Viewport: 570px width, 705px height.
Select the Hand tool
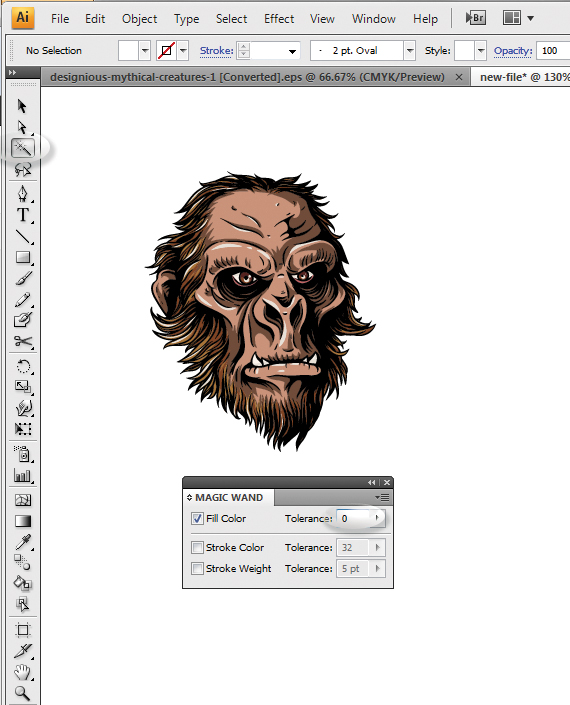(x=22, y=672)
